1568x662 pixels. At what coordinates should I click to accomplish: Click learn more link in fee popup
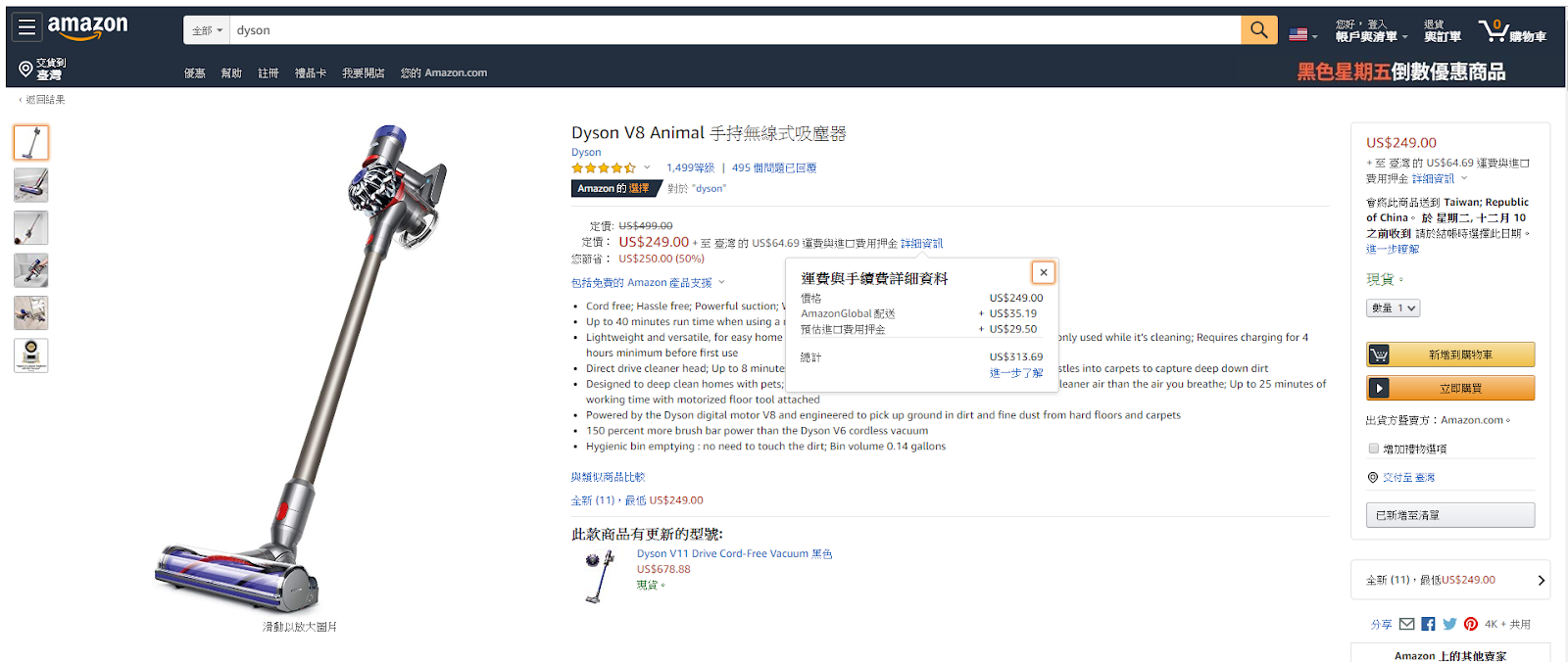(1016, 373)
